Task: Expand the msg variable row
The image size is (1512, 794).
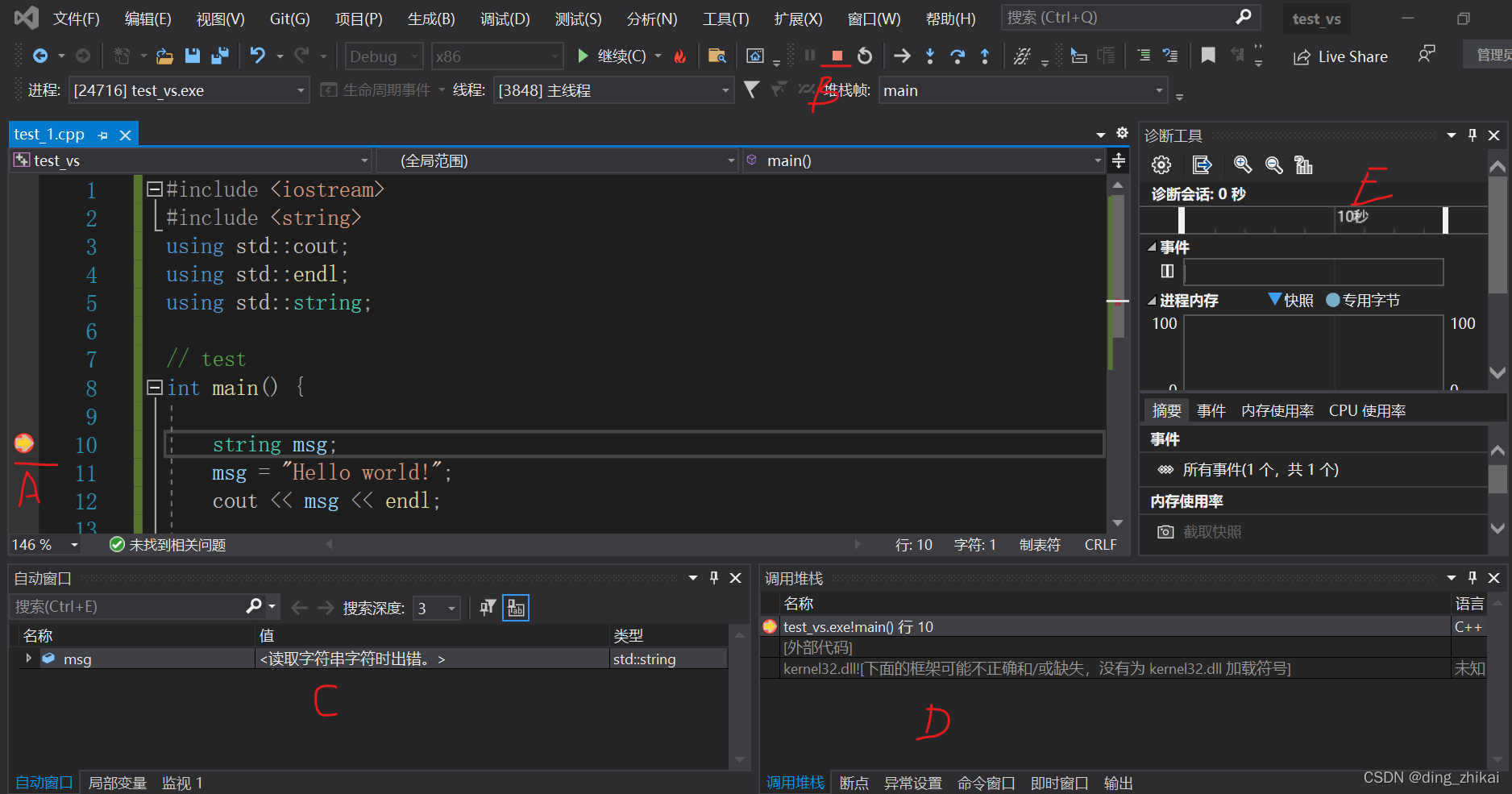Action: [29, 659]
